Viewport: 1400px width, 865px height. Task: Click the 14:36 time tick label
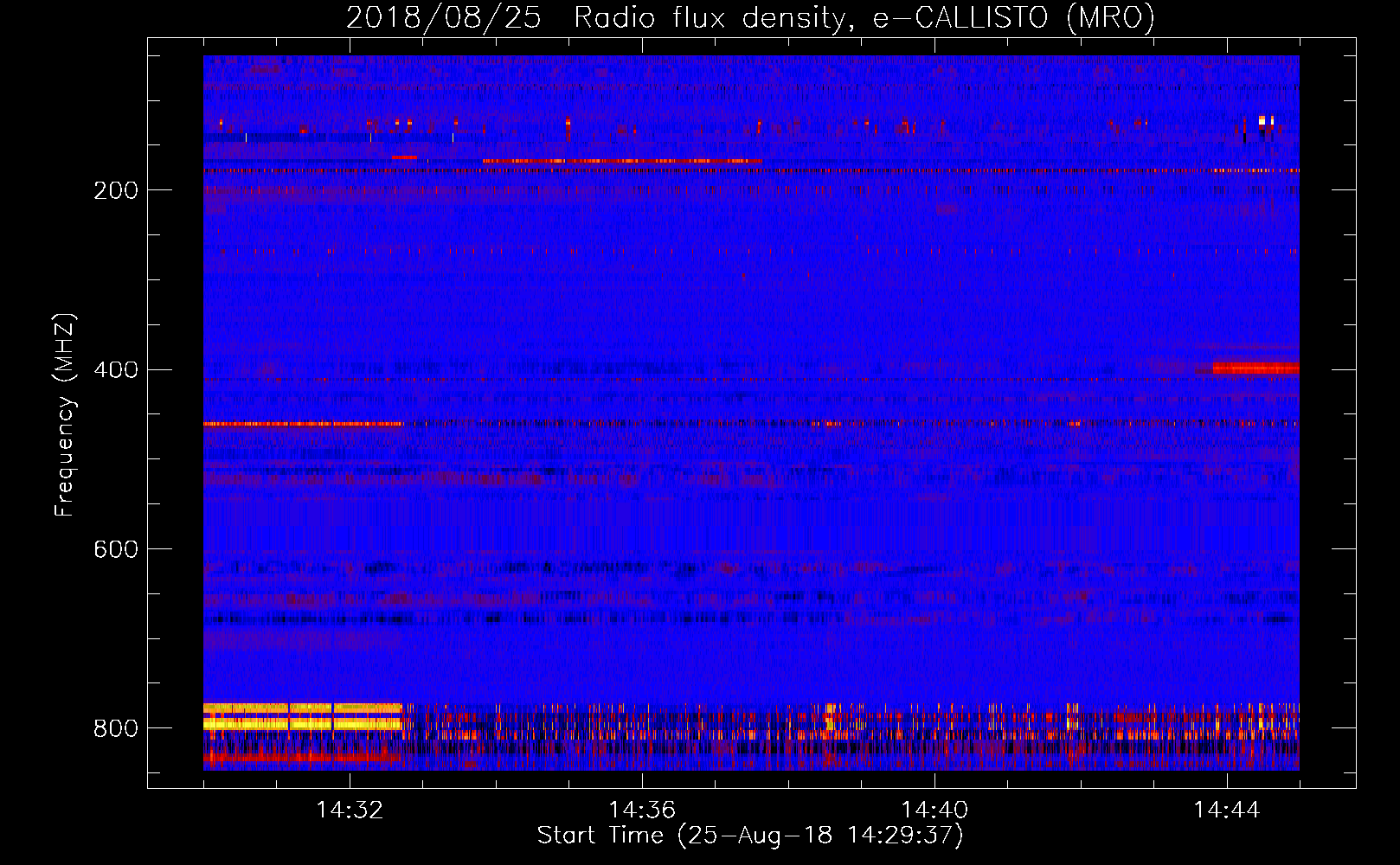642,811
